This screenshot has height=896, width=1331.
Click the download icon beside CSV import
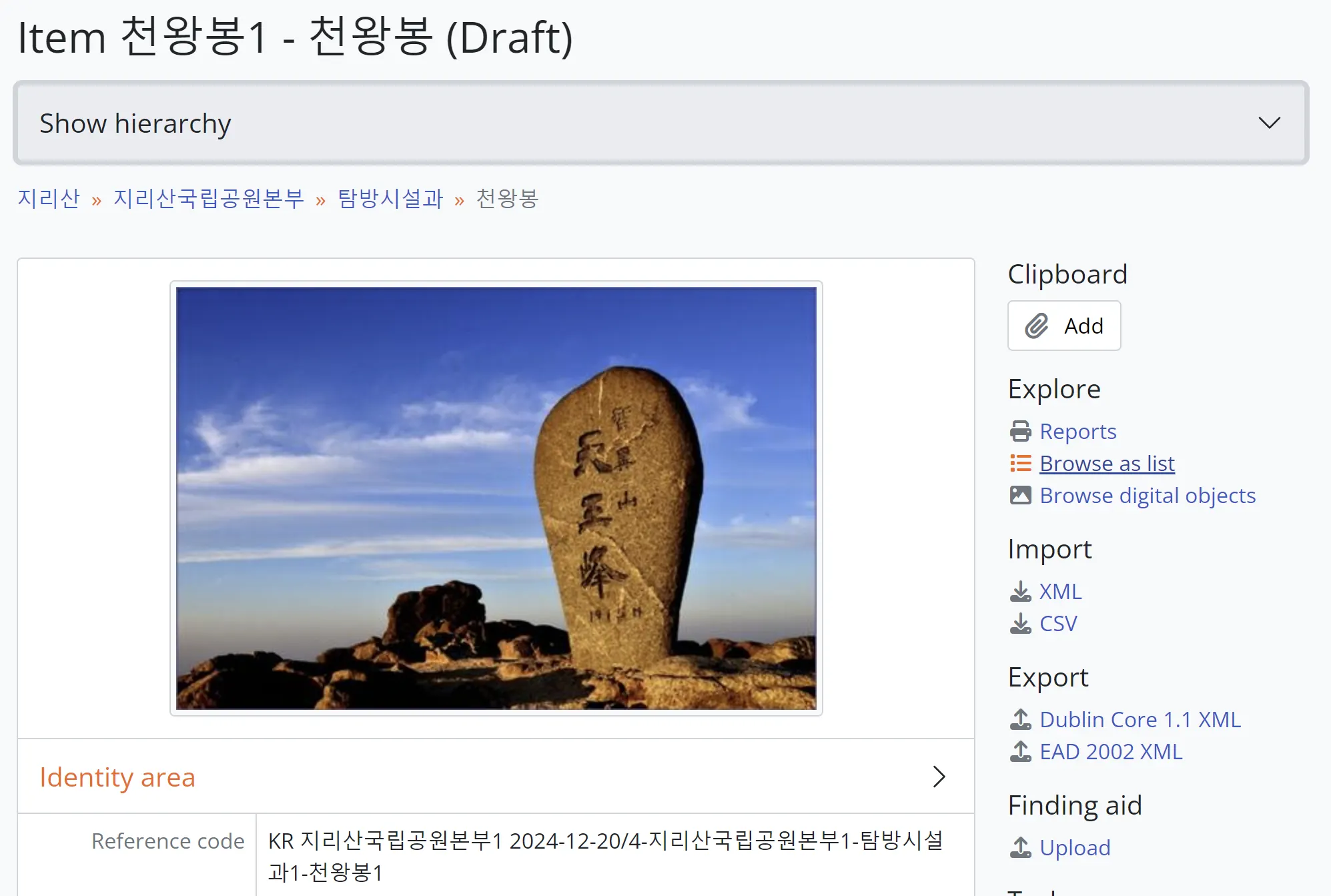[x=1020, y=623]
